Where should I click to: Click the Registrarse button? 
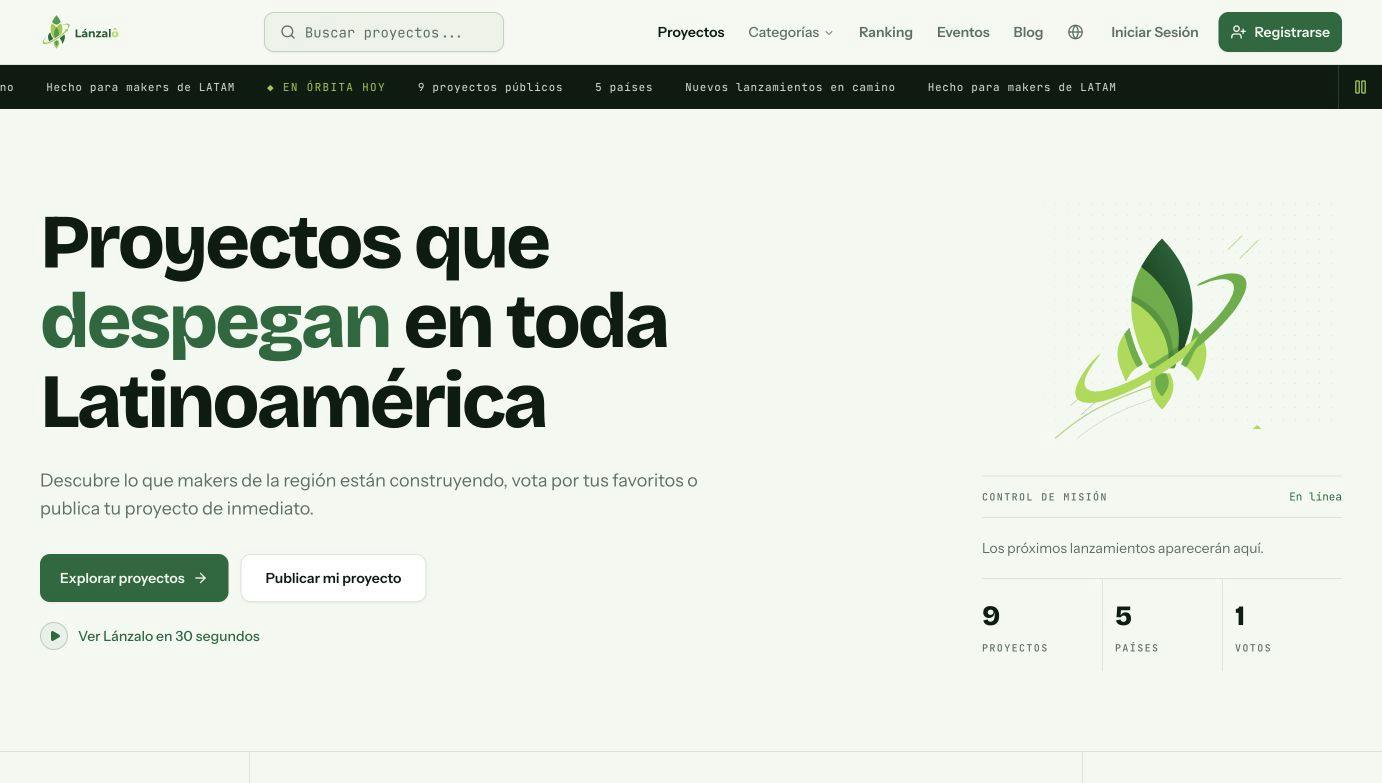[1280, 32]
